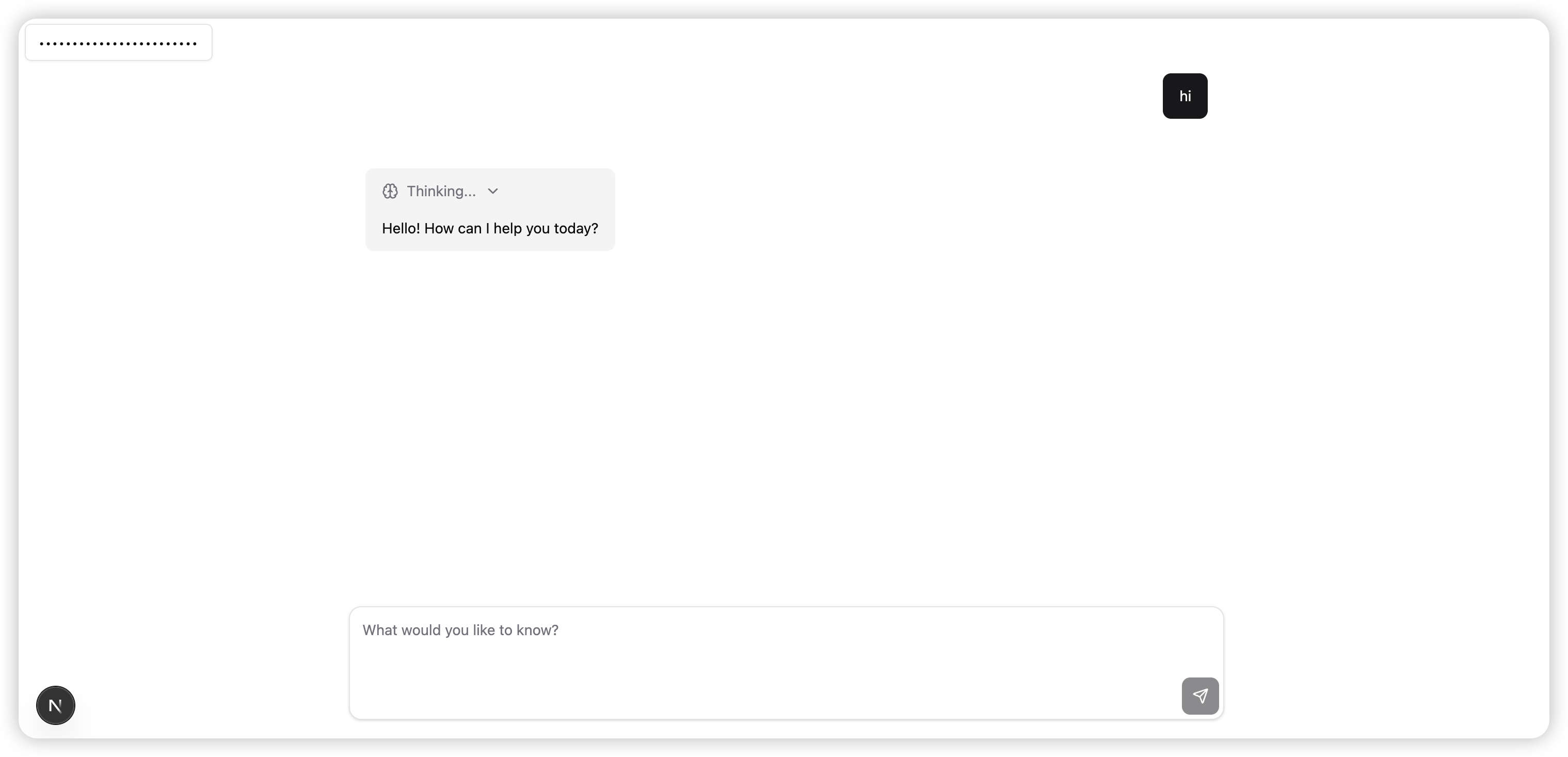This screenshot has width=1568, height=757.
Task: Click the word "What" in the message placeholder
Action: tap(379, 630)
